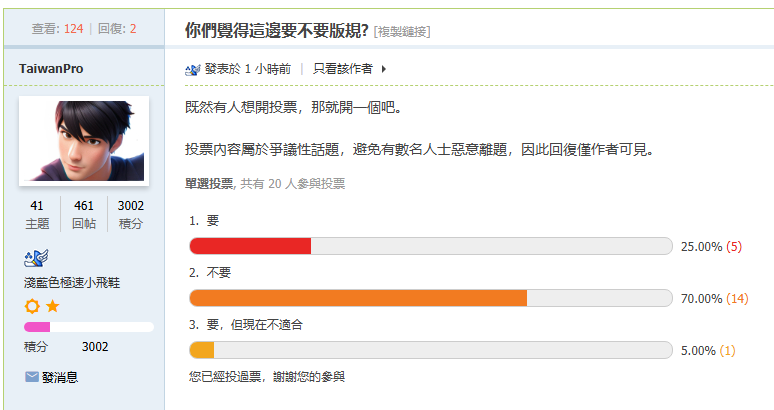The height and width of the screenshot is (410, 774).
Task: Click the star rank icon
Action: pyautogui.click(x=52, y=306)
